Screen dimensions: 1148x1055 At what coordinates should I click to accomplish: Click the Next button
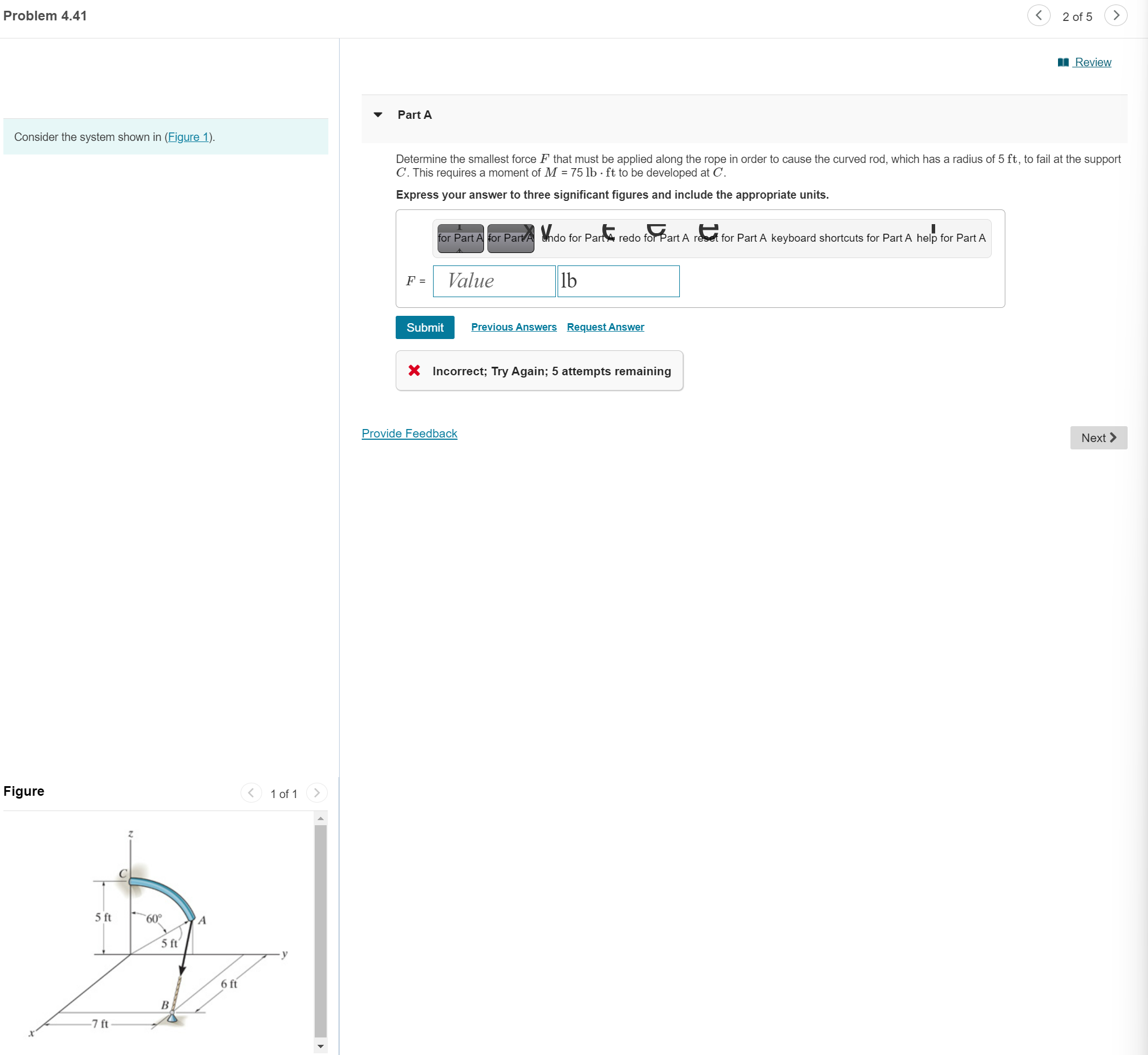click(1098, 438)
